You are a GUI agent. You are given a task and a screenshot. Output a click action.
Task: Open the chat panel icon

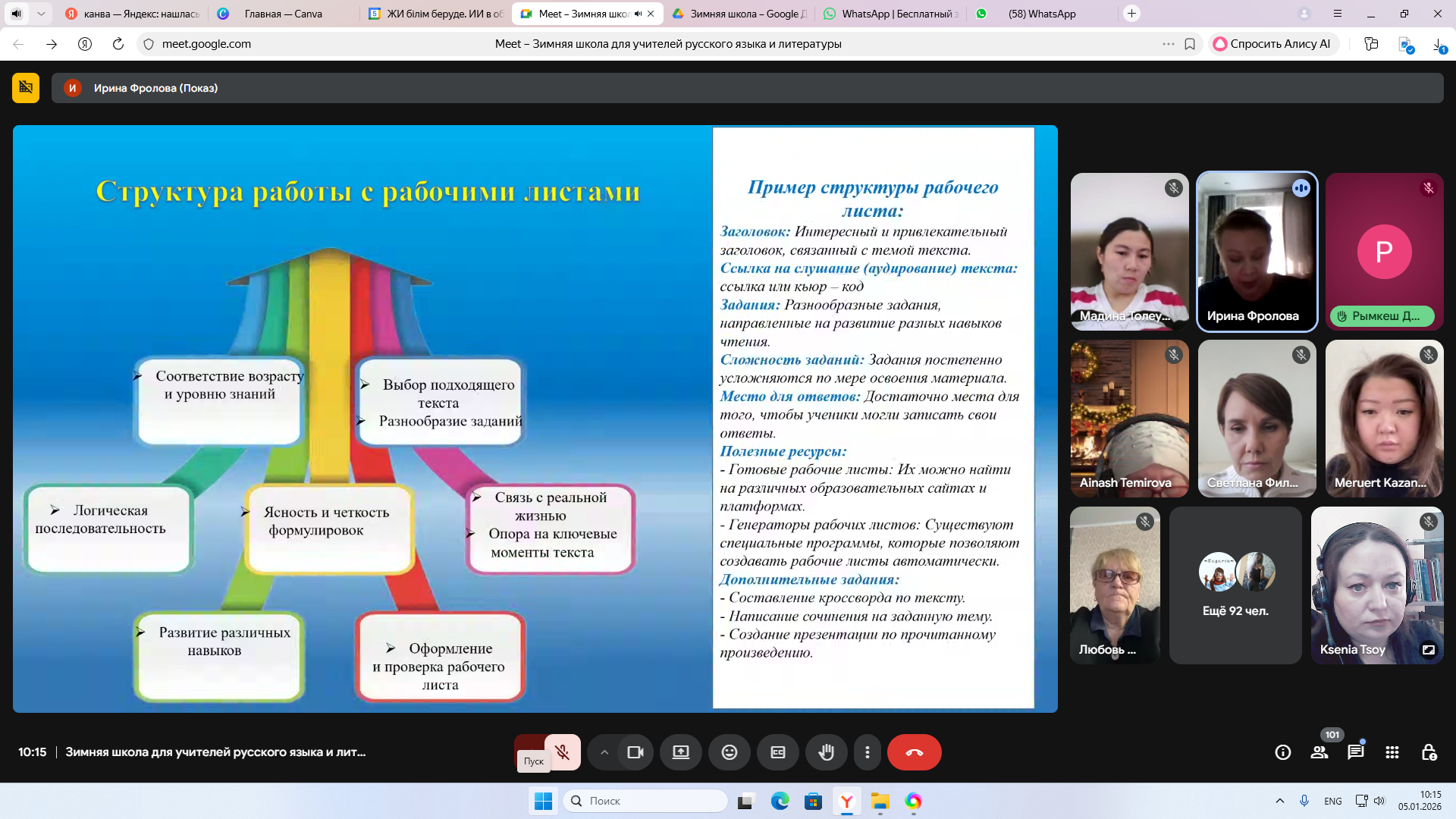click(1355, 752)
